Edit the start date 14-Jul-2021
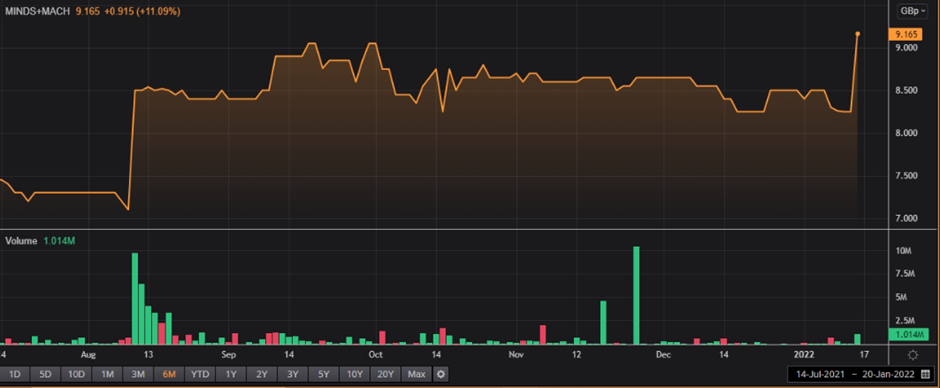This screenshot has width=940, height=388. (820, 374)
